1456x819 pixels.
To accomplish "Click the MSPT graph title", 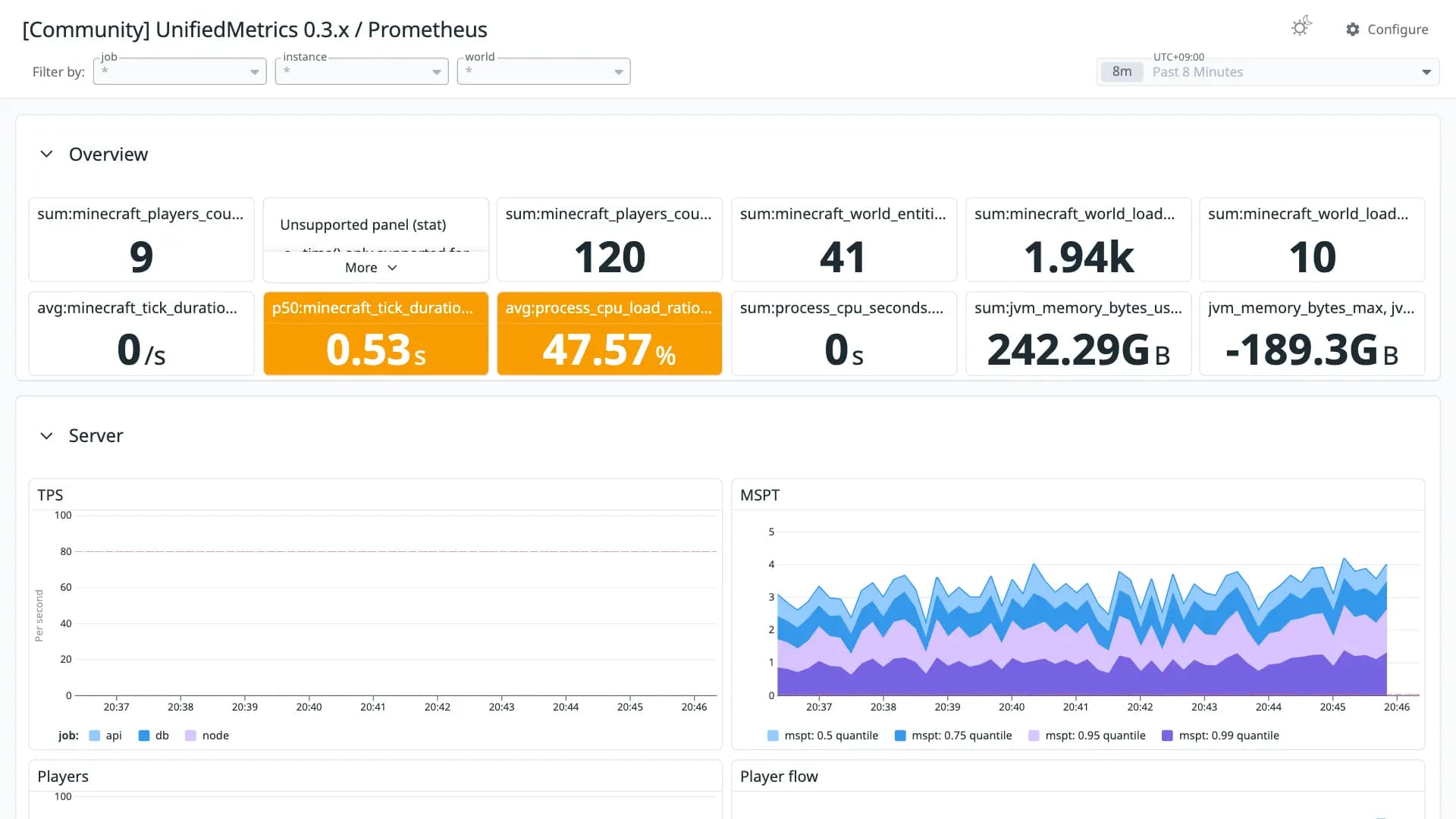I will pos(760,495).
